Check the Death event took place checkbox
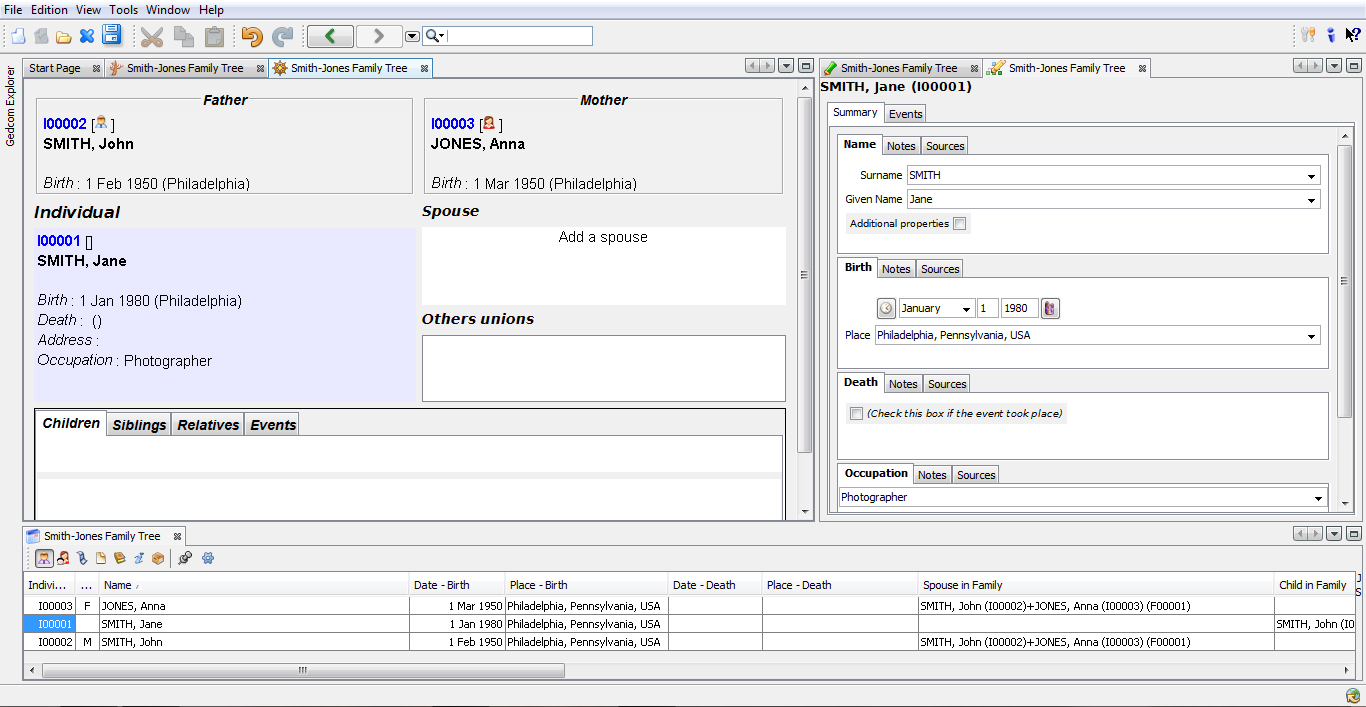The width and height of the screenshot is (1366, 707). point(856,413)
